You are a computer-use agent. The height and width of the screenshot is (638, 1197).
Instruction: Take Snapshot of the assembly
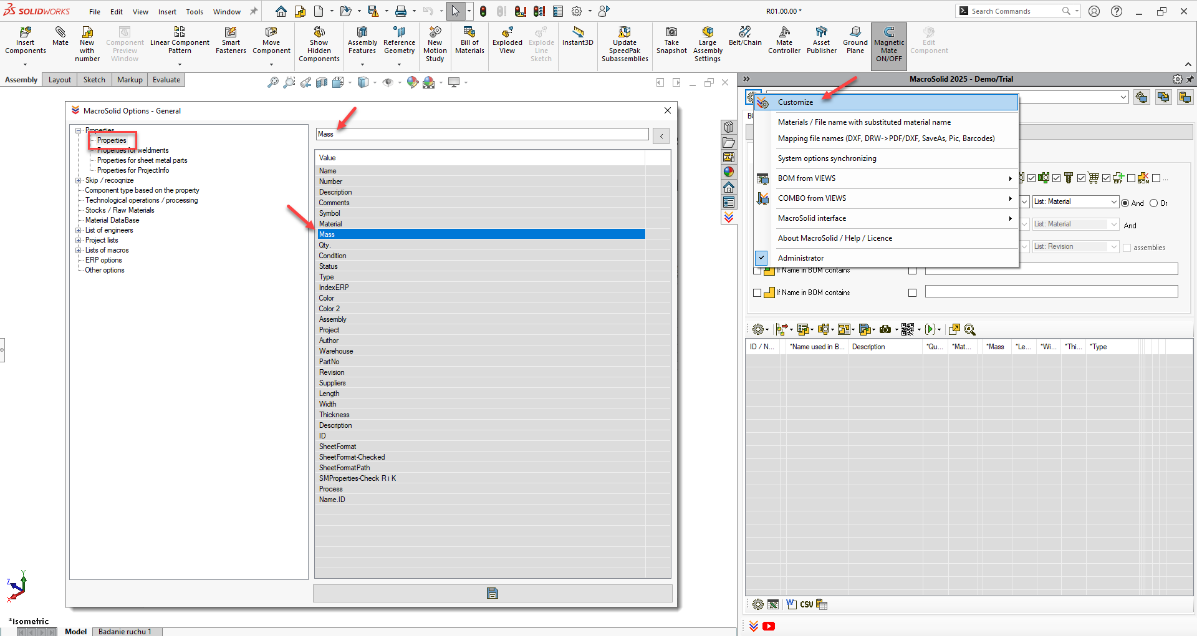(x=671, y=40)
